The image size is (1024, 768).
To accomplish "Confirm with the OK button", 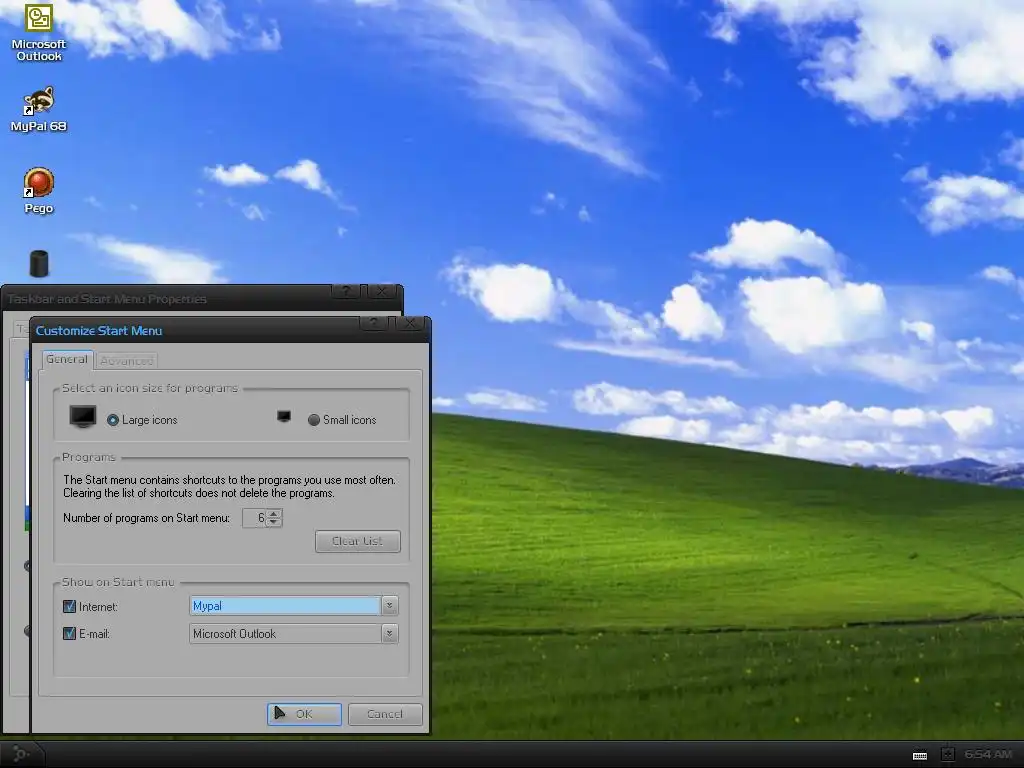I will pyautogui.click(x=304, y=714).
